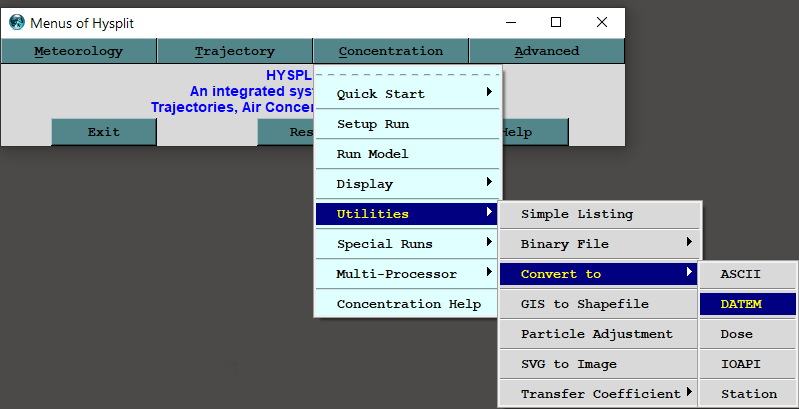The image size is (799, 409).
Task: Click the partially hidden Help button
Action: click(535, 132)
